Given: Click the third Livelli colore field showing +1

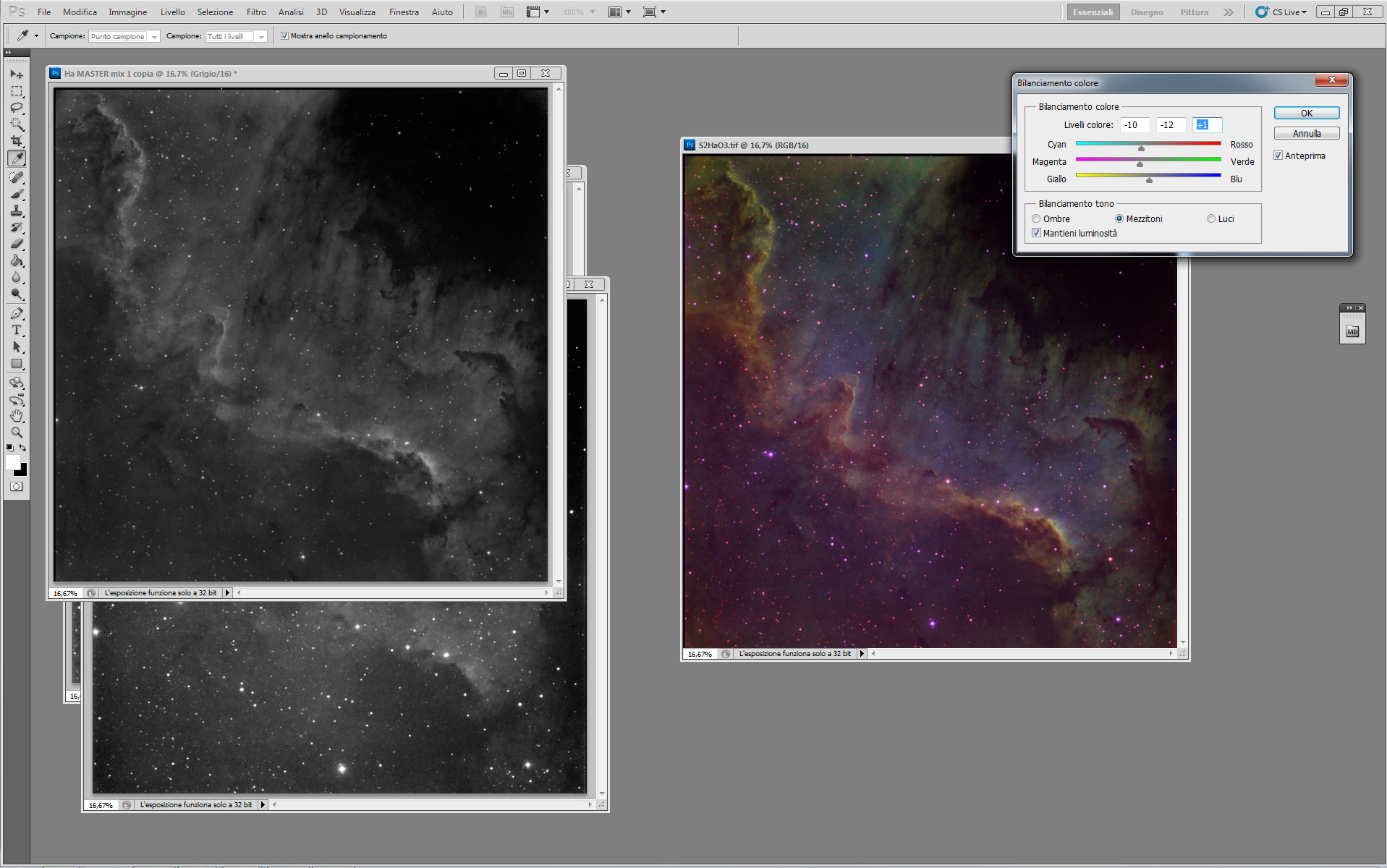Looking at the screenshot, I should pyautogui.click(x=1207, y=125).
